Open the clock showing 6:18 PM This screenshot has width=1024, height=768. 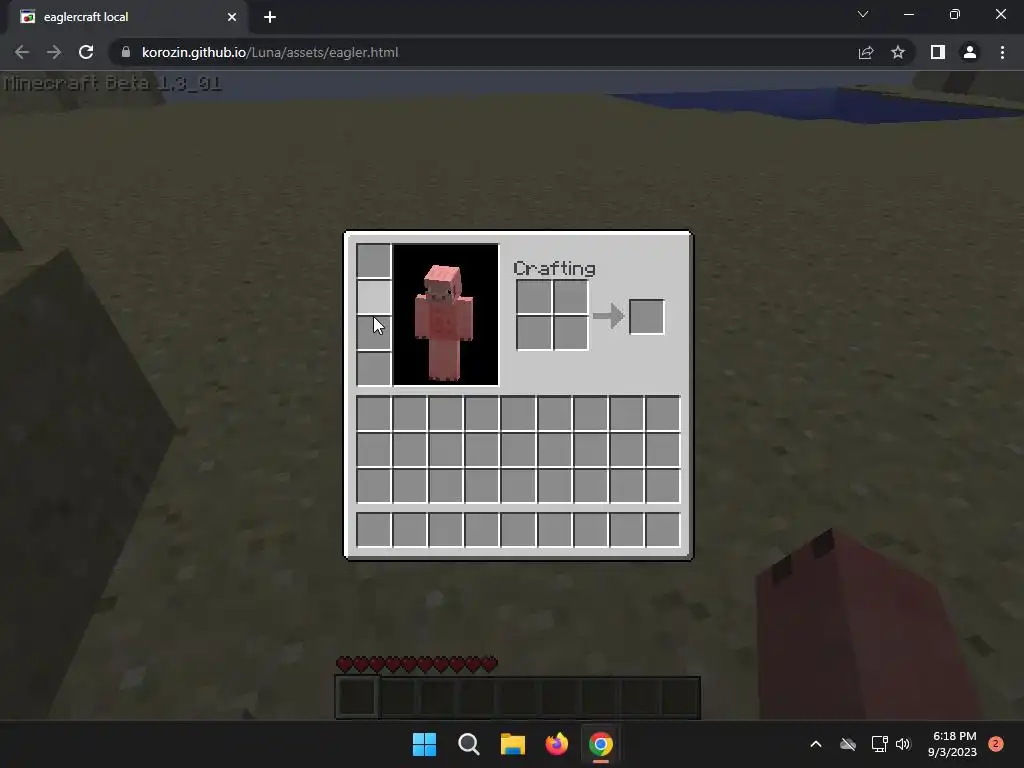952,744
